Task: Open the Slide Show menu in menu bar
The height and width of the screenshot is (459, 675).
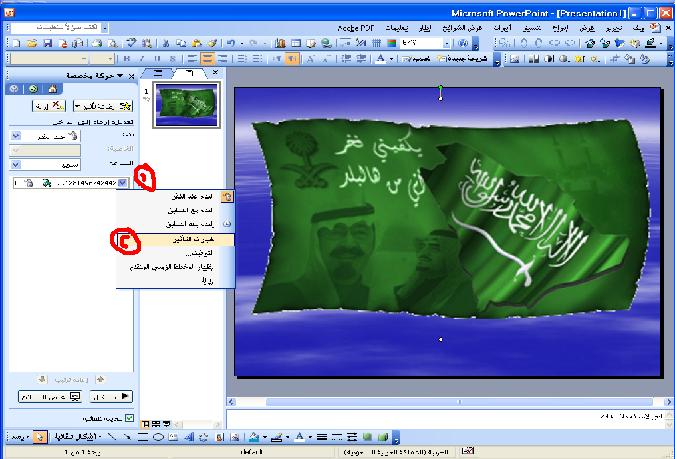Action: coord(462,28)
